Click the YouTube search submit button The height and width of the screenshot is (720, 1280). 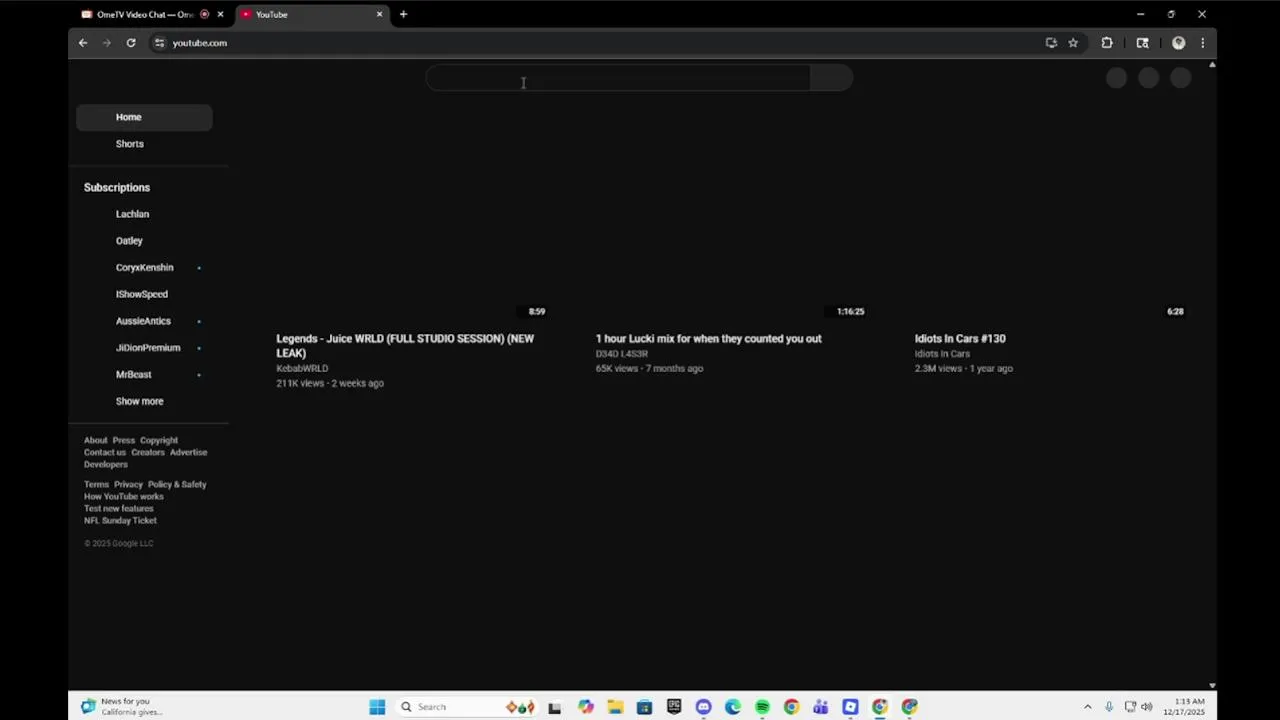[831, 78]
